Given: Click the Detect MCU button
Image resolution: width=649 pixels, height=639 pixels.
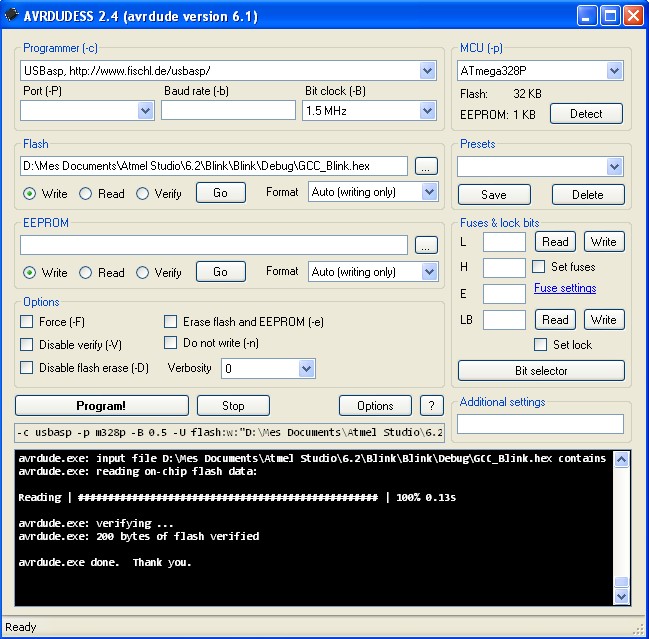Looking at the screenshot, I should pos(586,114).
